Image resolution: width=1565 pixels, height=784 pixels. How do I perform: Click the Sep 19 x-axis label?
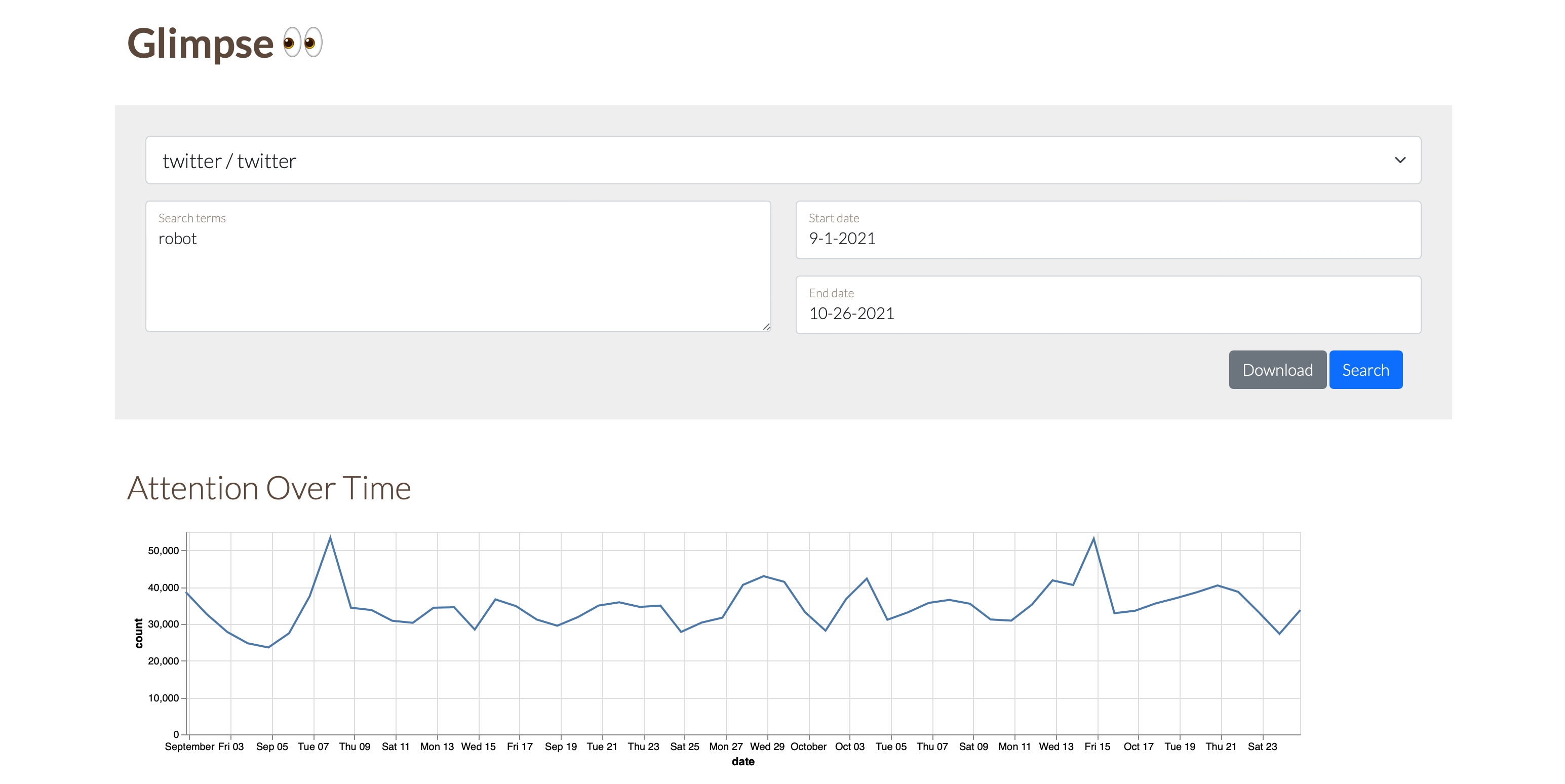pyautogui.click(x=561, y=747)
